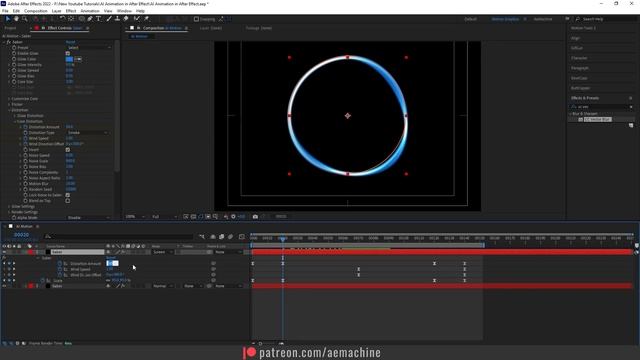Open the Composition menu
Viewport: 640px width, 360px height.
tap(36, 11)
